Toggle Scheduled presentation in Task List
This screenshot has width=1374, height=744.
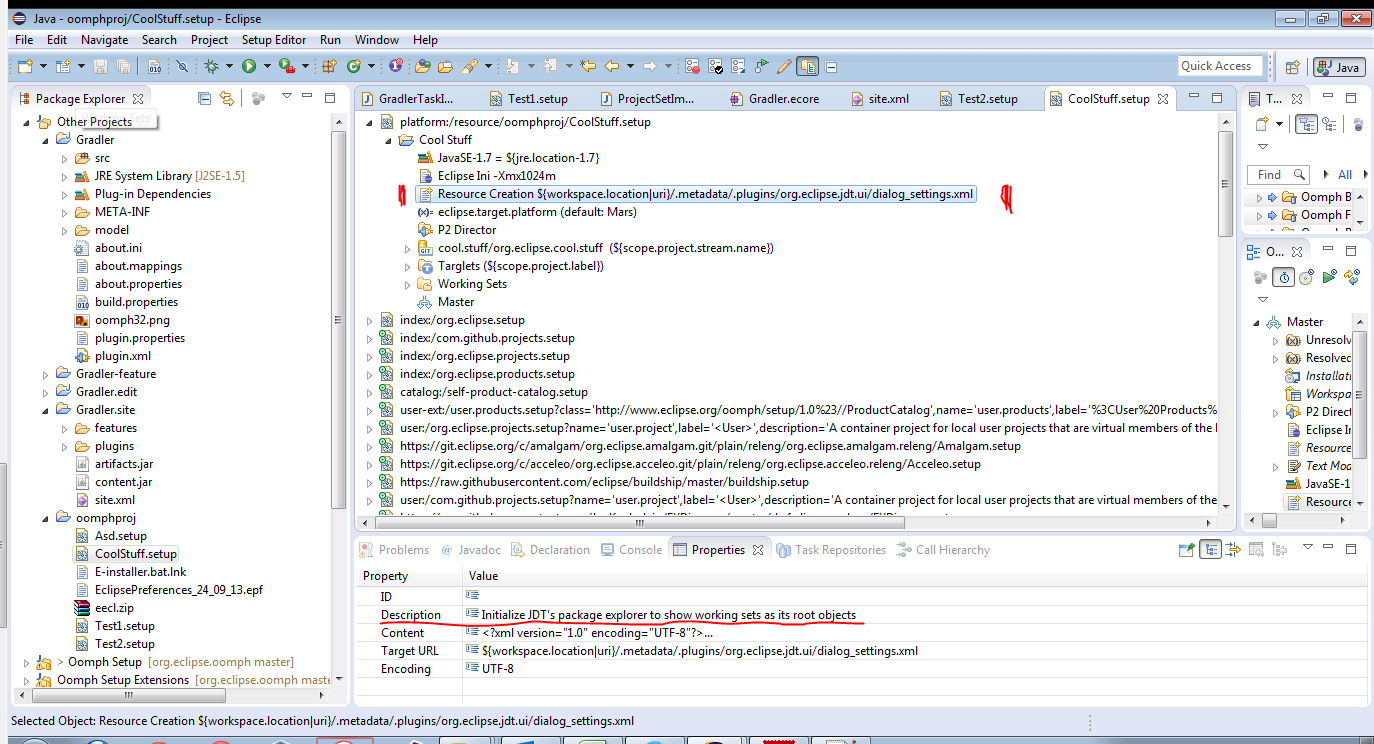[x=1329, y=124]
